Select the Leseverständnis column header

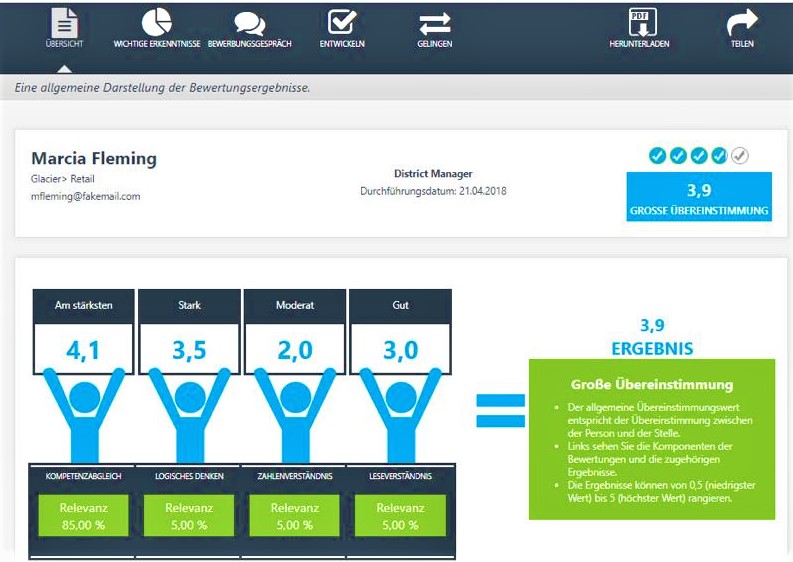[x=400, y=476]
